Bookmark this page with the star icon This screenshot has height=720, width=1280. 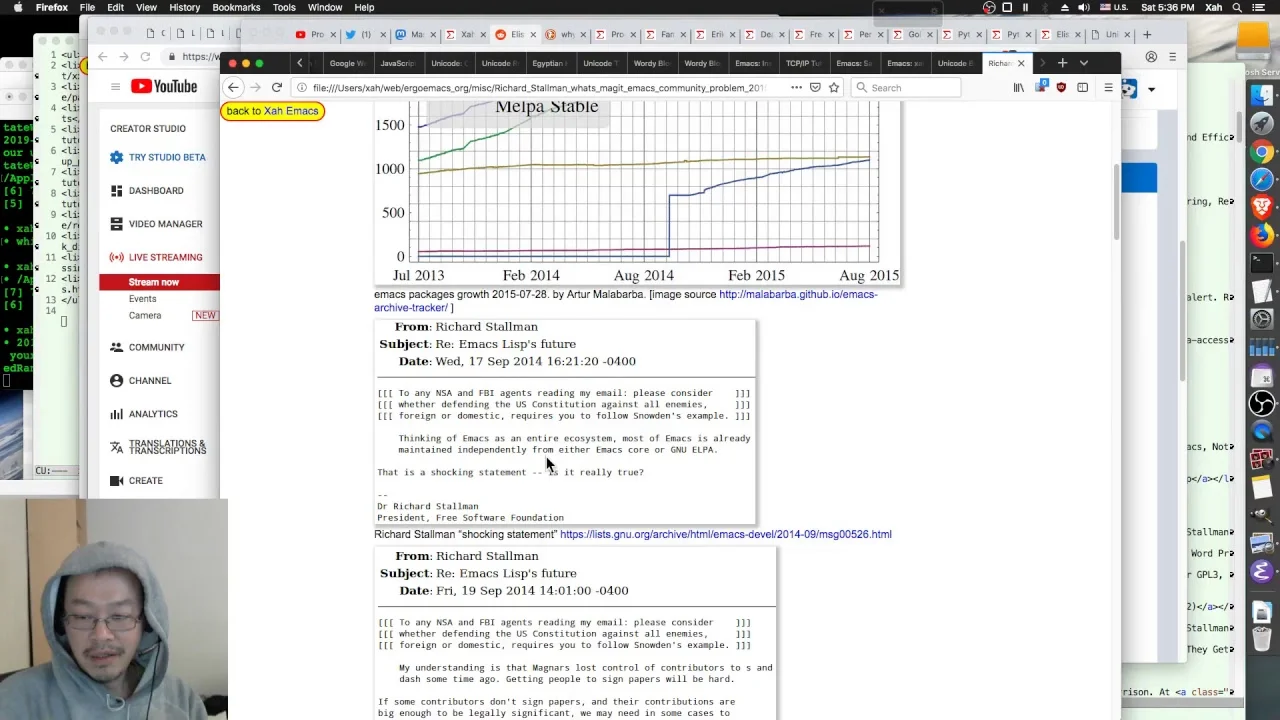pos(834,88)
